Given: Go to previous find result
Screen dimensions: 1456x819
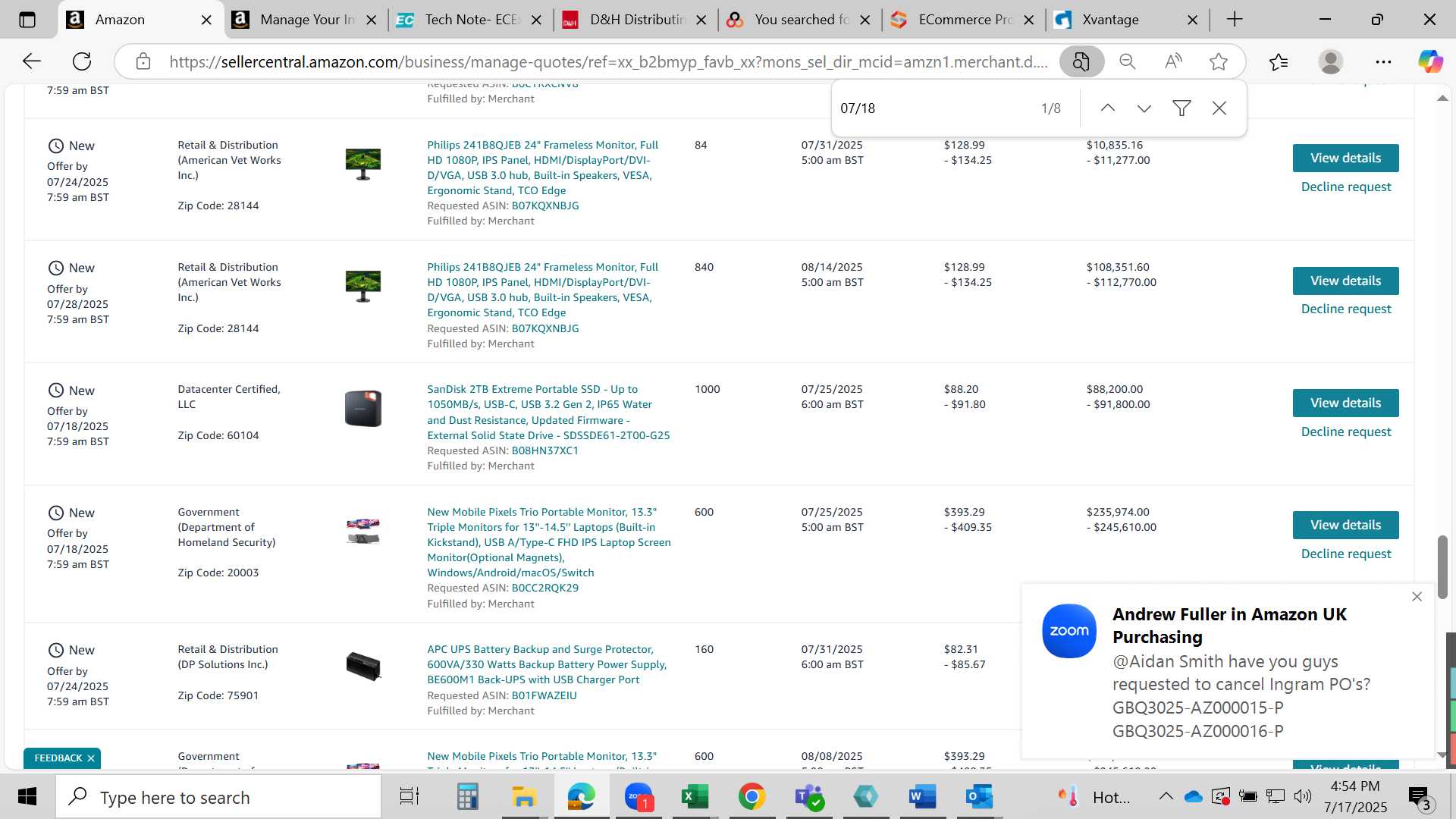Looking at the screenshot, I should (x=1108, y=108).
